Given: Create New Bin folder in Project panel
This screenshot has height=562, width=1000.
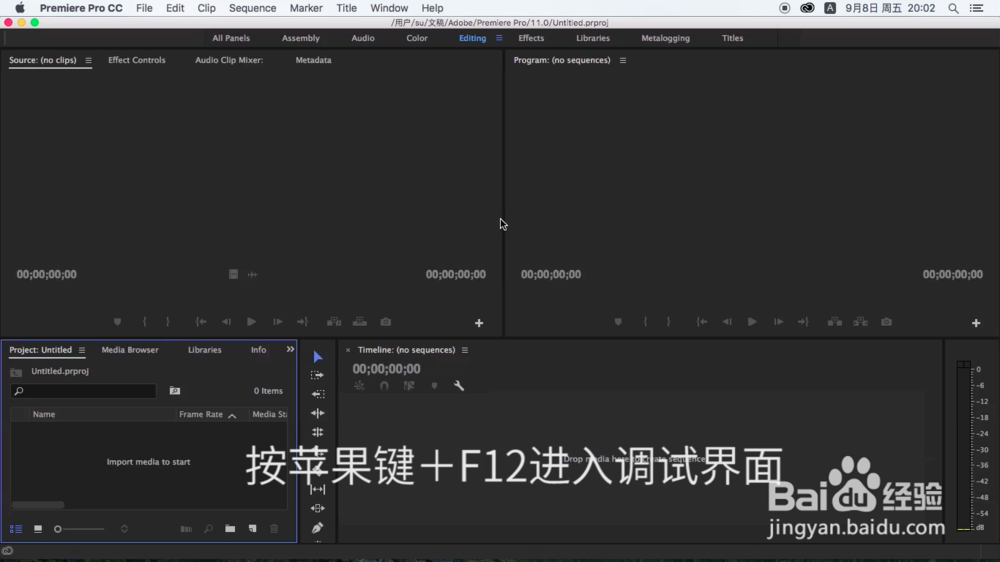Looking at the screenshot, I should click(x=230, y=529).
